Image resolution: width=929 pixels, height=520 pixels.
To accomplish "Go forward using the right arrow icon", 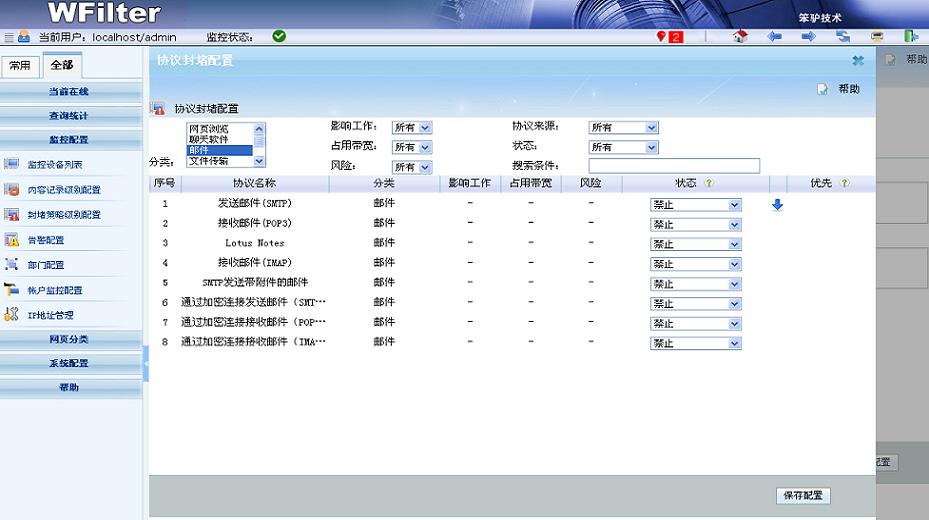I will (808, 37).
